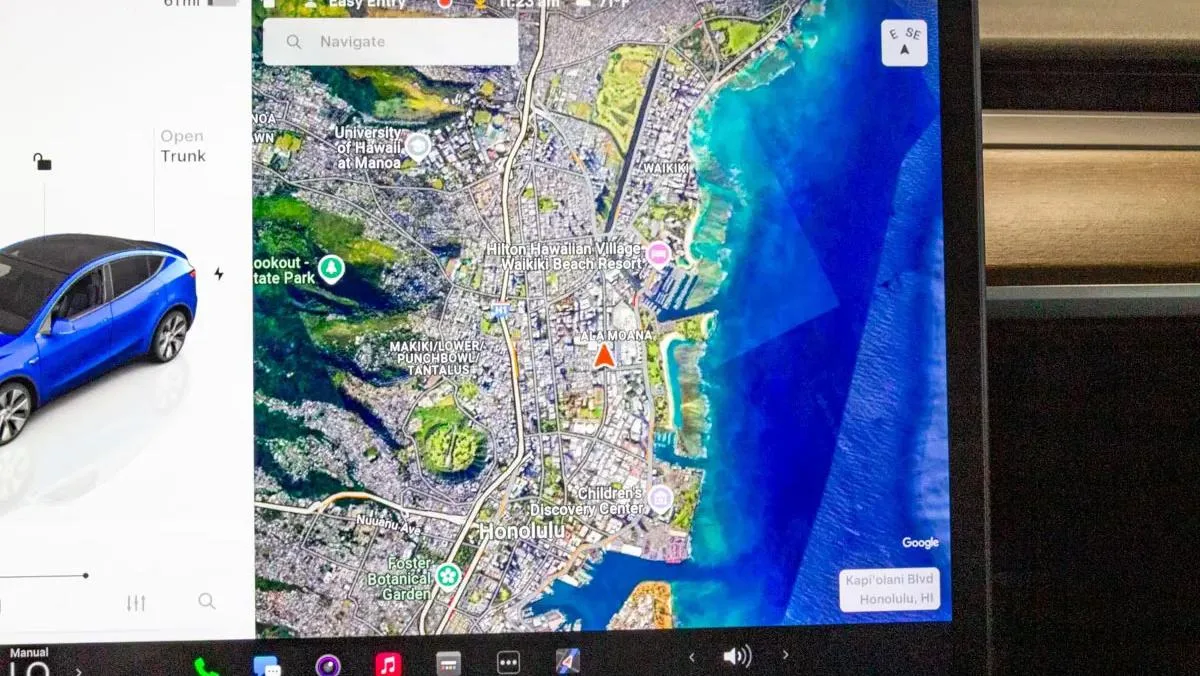Tap the speaker volume icon
Viewport: 1200px width, 676px height.
click(737, 656)
